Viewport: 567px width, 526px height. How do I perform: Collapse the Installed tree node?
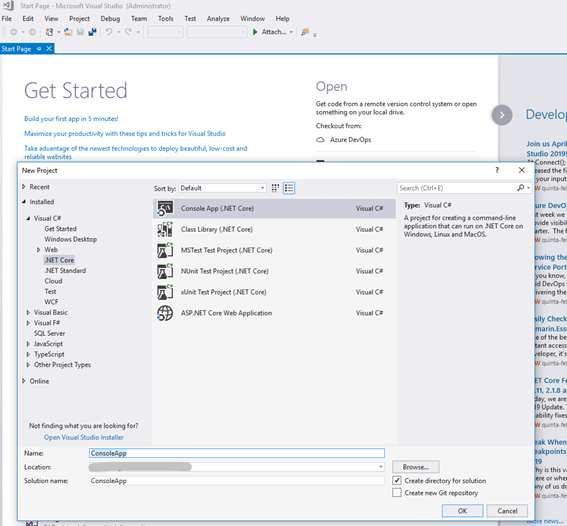[24, 202]
